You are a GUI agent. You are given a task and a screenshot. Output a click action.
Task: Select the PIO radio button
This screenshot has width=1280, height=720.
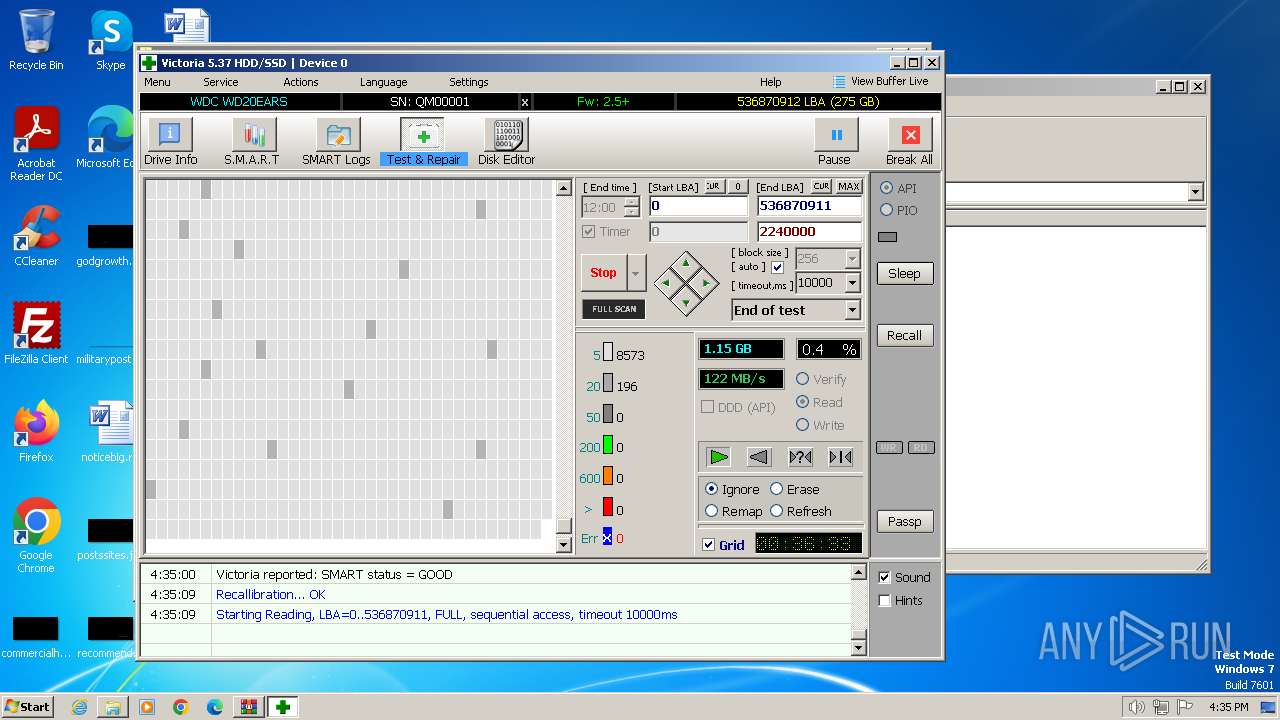pyautogui.click(x=886, y=210)
